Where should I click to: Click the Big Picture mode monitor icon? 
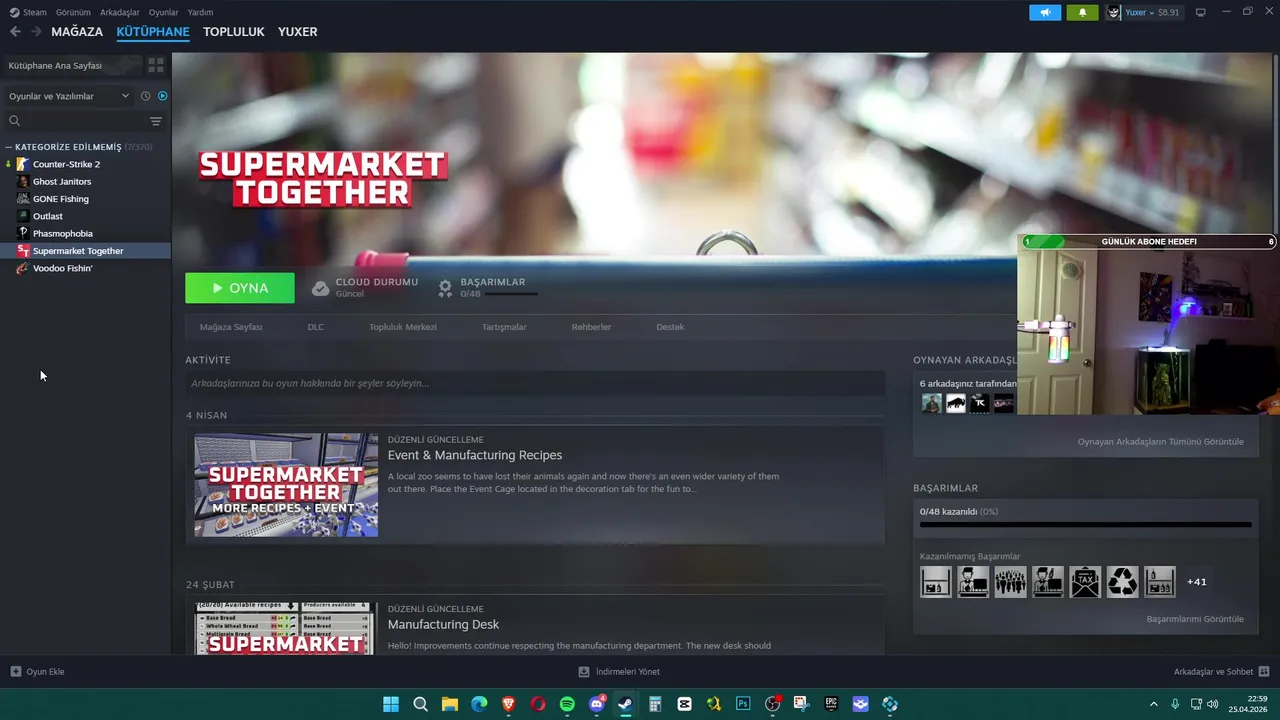1201,12
